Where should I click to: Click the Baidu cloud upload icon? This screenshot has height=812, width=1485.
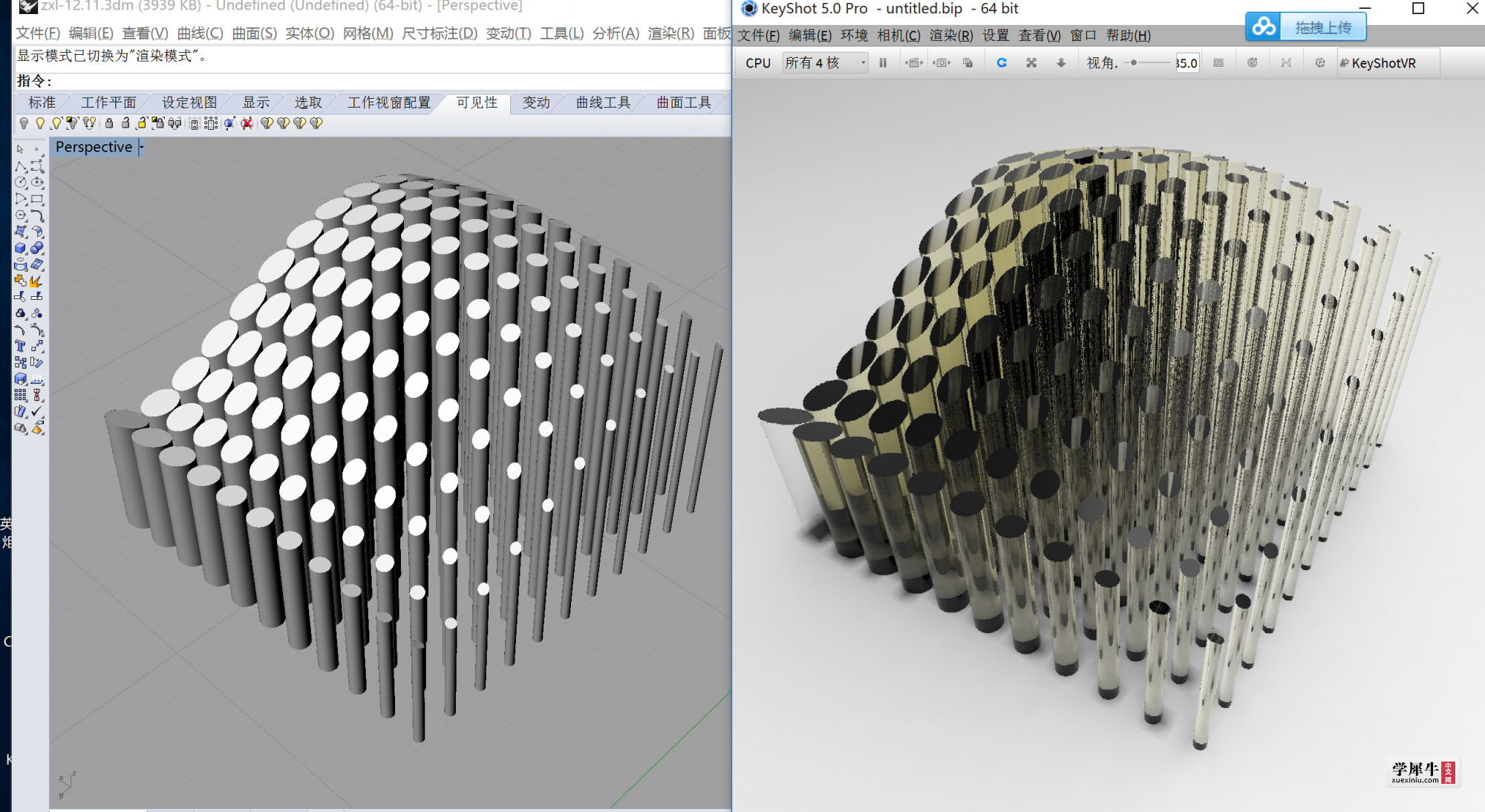(x=1263, y=27)
